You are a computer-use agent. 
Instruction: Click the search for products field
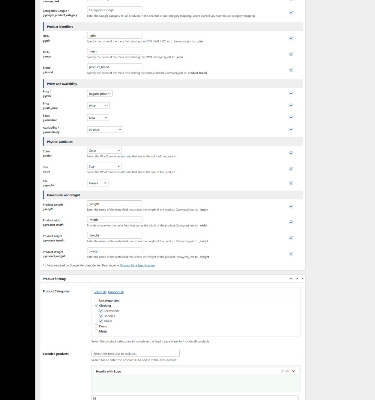(135, 353)
